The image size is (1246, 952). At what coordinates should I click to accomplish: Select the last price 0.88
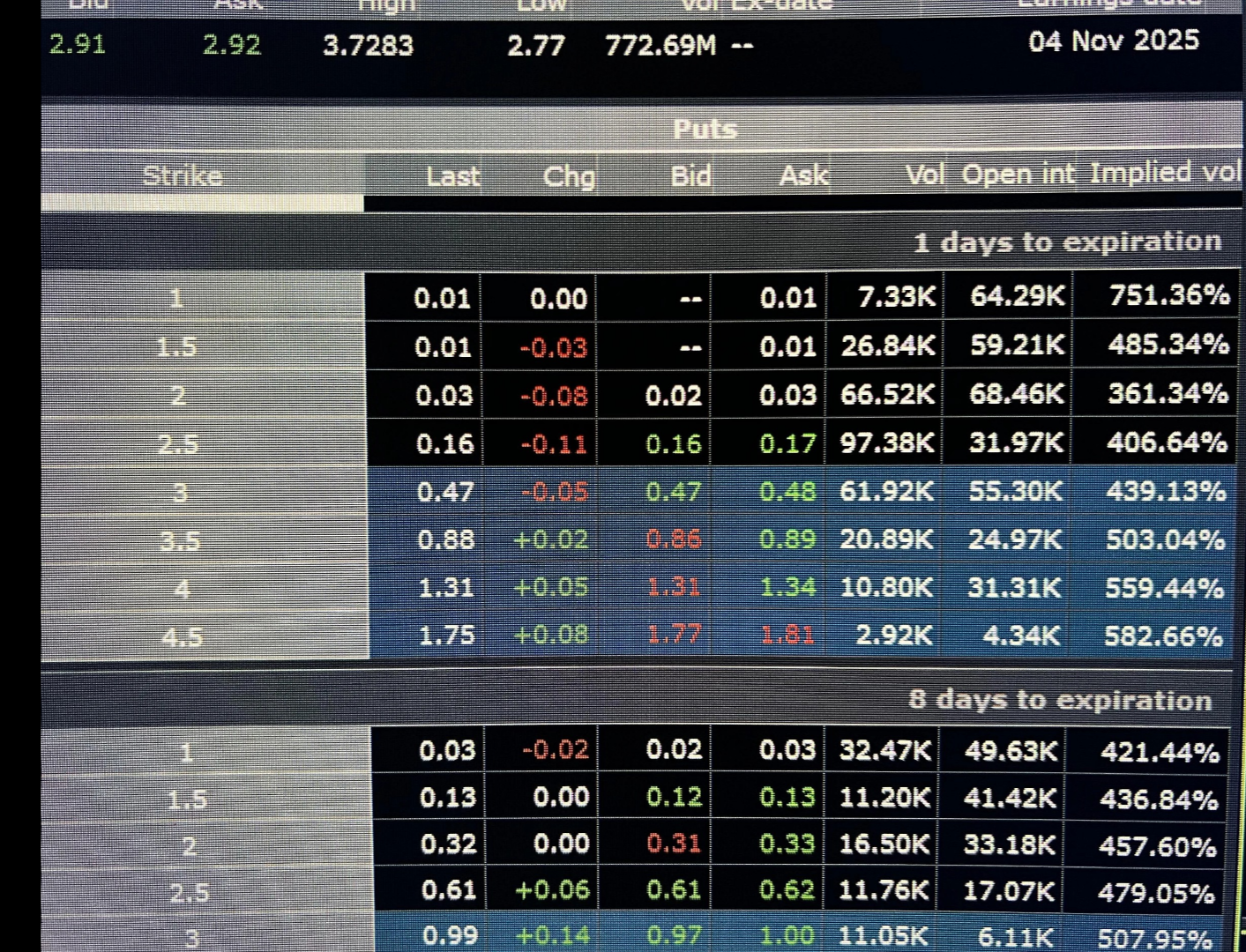coord(445,539)
